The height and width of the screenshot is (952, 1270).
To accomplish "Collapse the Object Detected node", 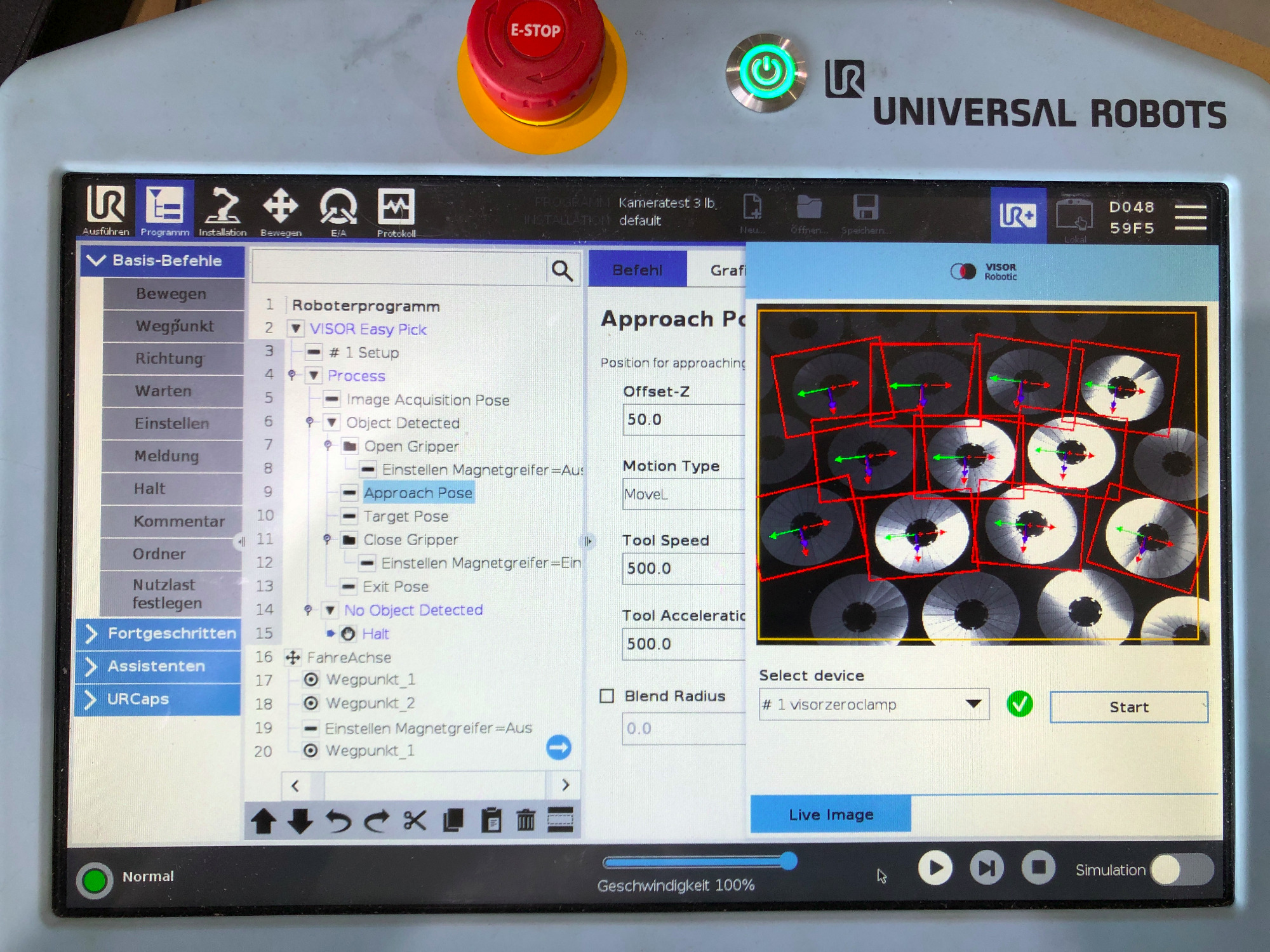I will point(331,422).
